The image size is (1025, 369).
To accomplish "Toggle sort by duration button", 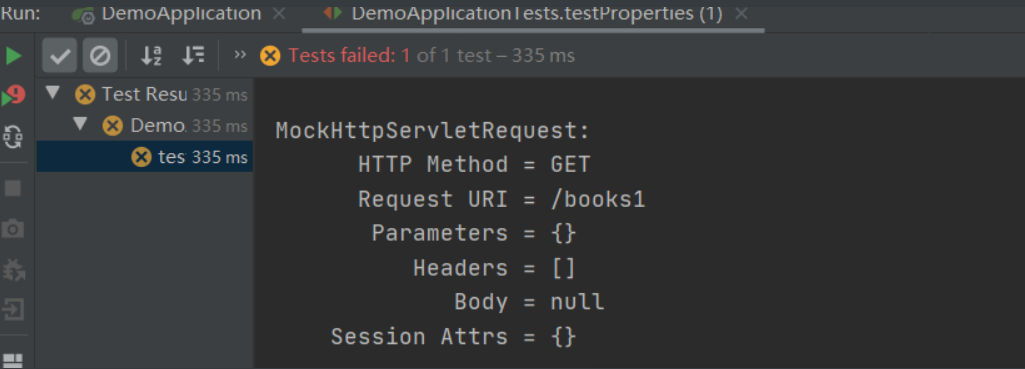I will point(193,56).
